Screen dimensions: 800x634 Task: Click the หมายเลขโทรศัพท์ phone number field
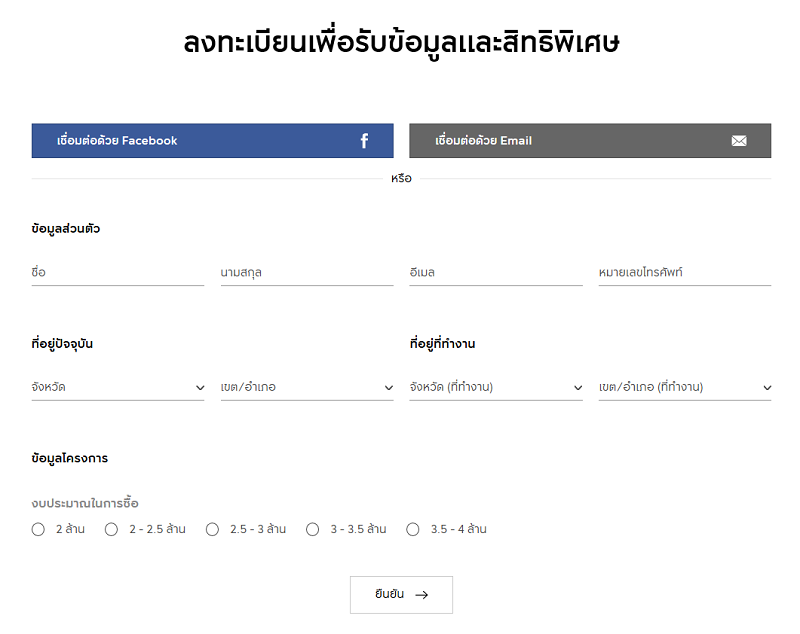[685, 273]
